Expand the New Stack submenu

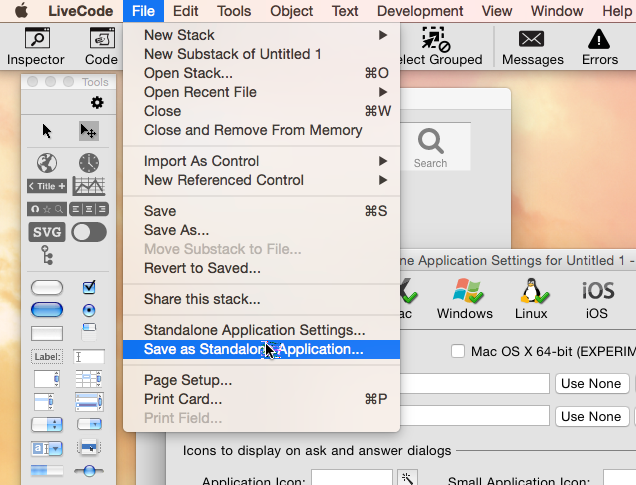262,35
